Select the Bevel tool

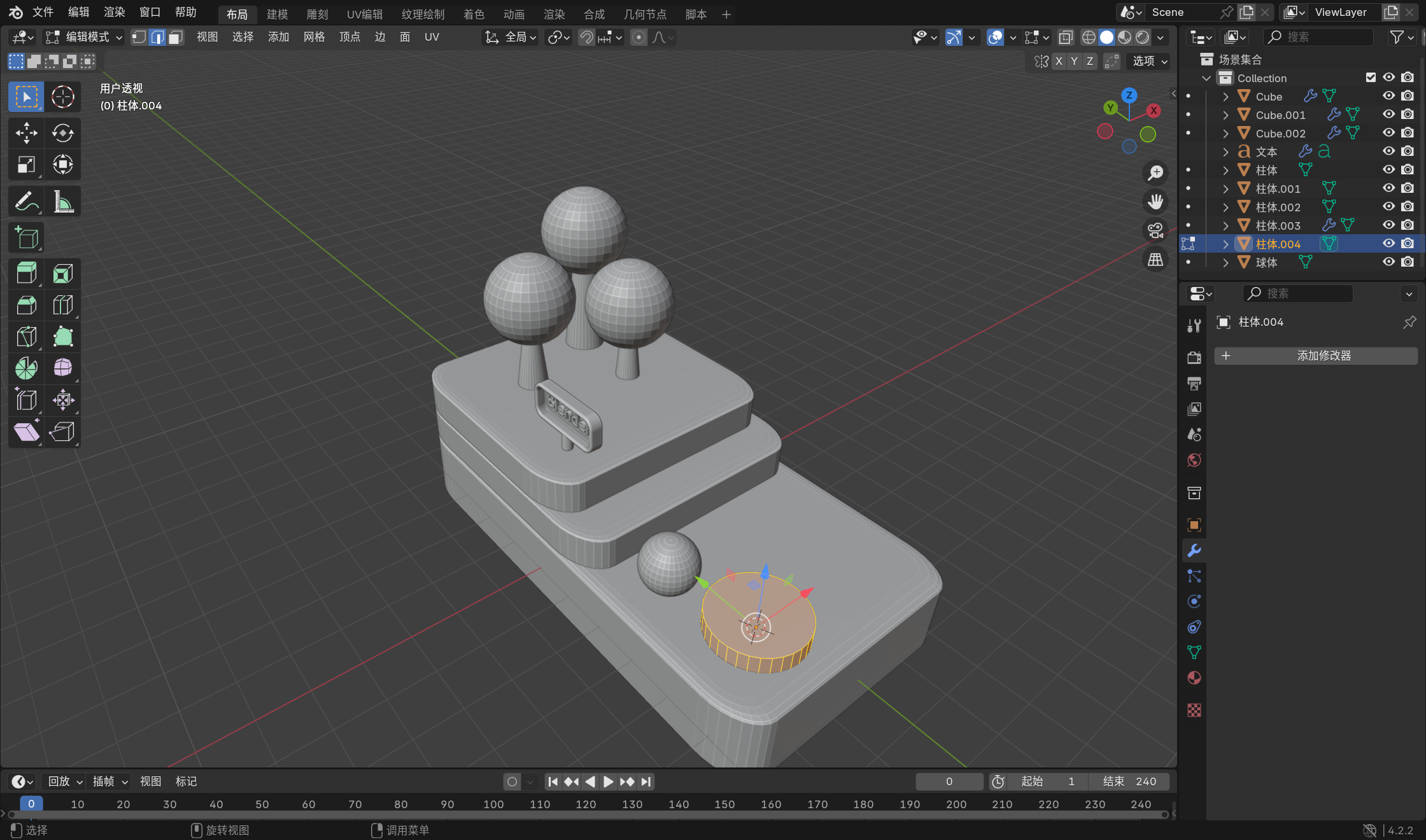coord(26,305)
